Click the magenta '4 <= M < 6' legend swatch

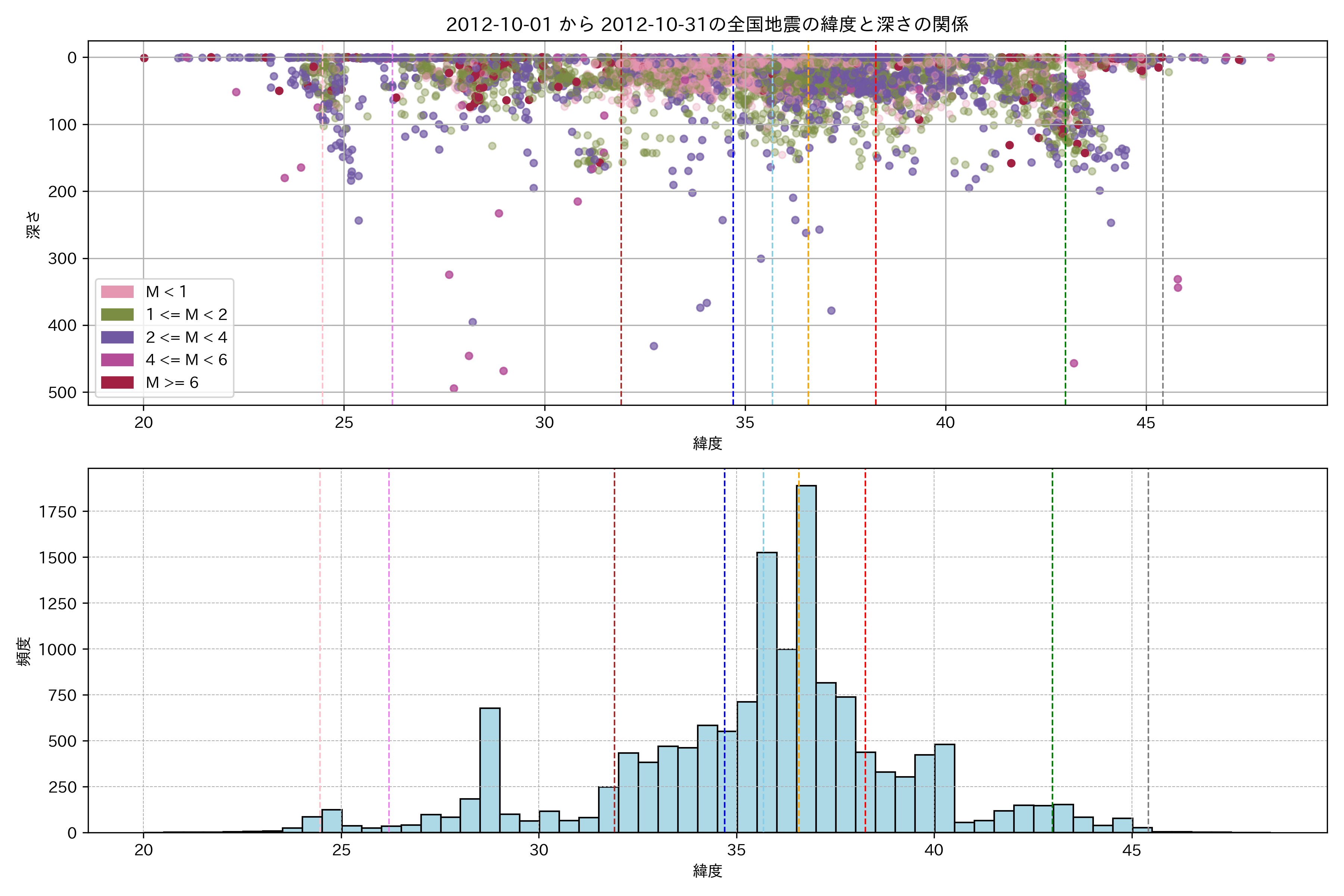coord(117,360)
